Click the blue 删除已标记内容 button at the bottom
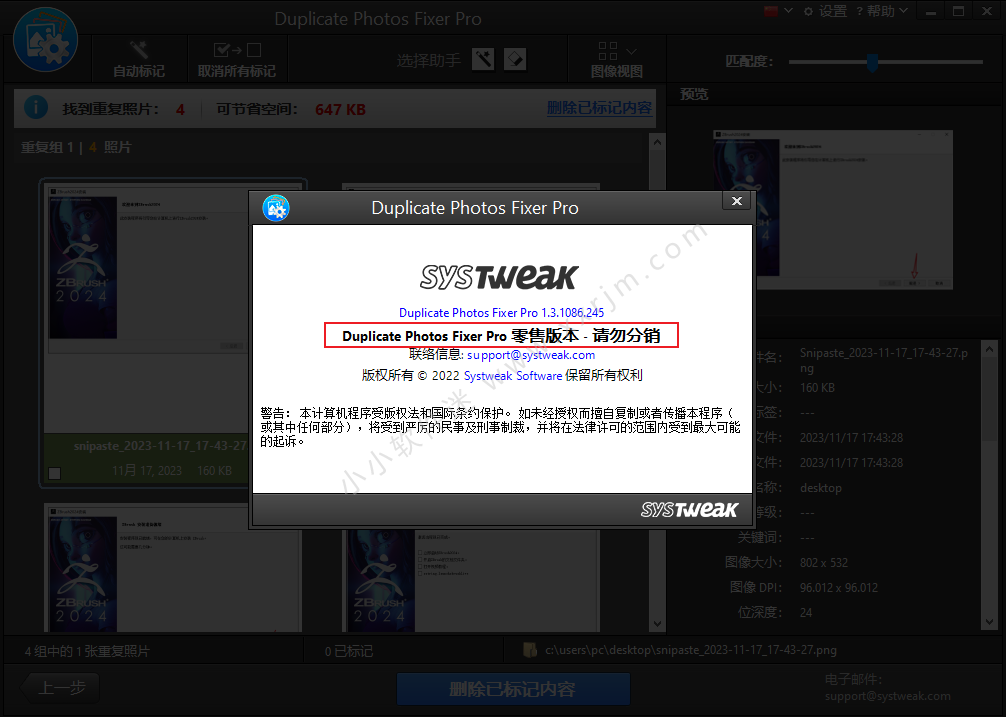Image resolution: width=1006 pixels, height=717 pixels. pos(513,689)
